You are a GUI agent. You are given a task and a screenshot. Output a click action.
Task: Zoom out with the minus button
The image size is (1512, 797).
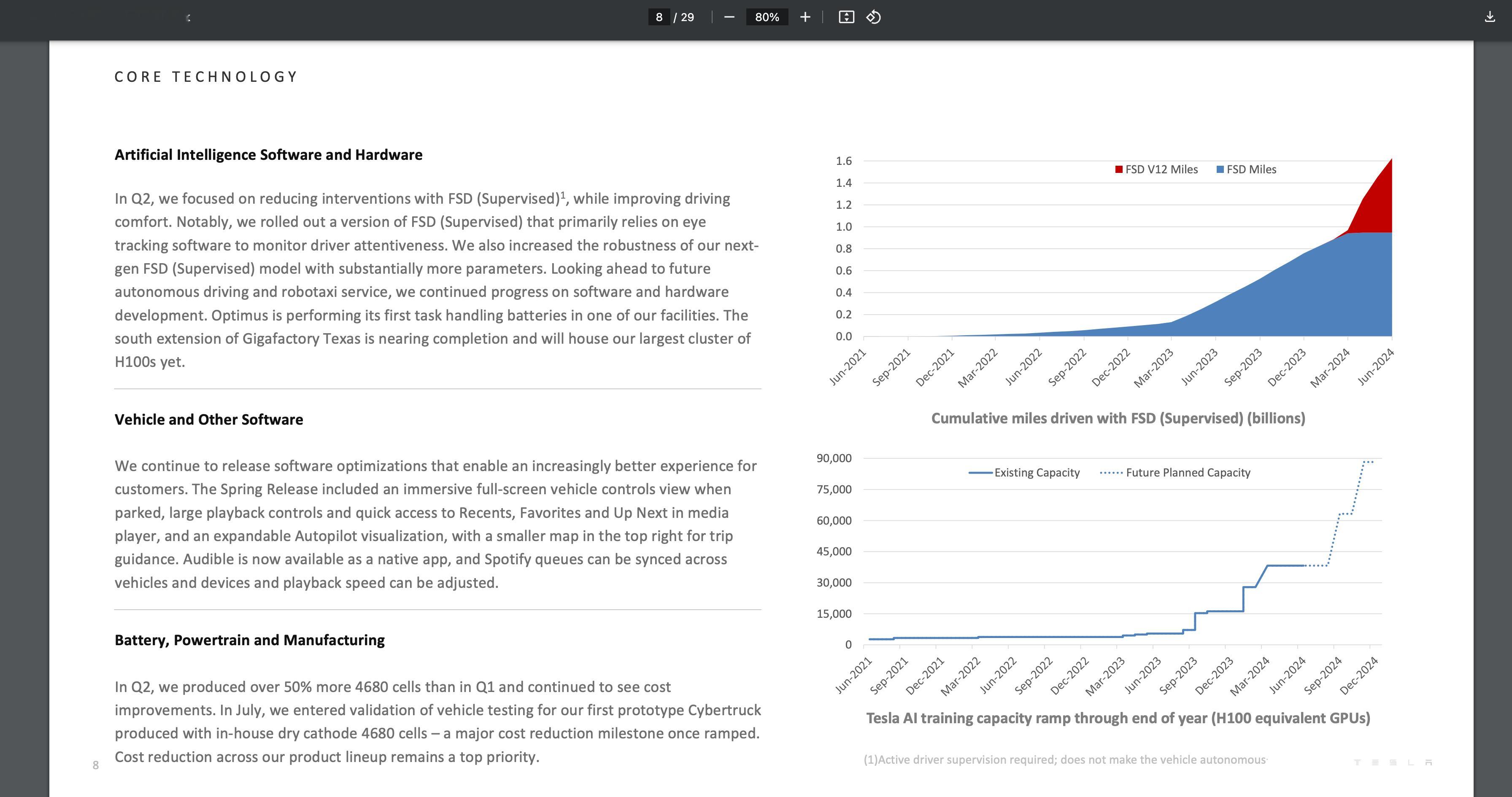coord(729,17)
